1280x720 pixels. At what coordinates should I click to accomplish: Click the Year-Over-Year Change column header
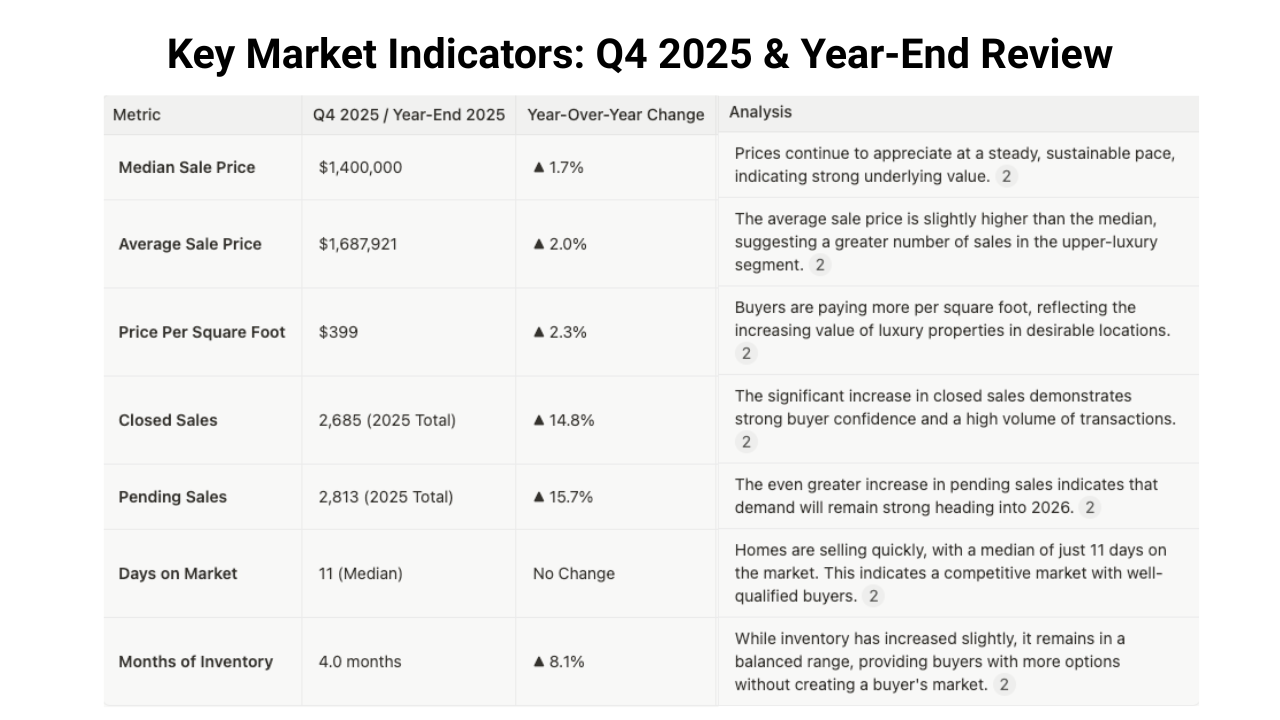(x=616, y=115)
